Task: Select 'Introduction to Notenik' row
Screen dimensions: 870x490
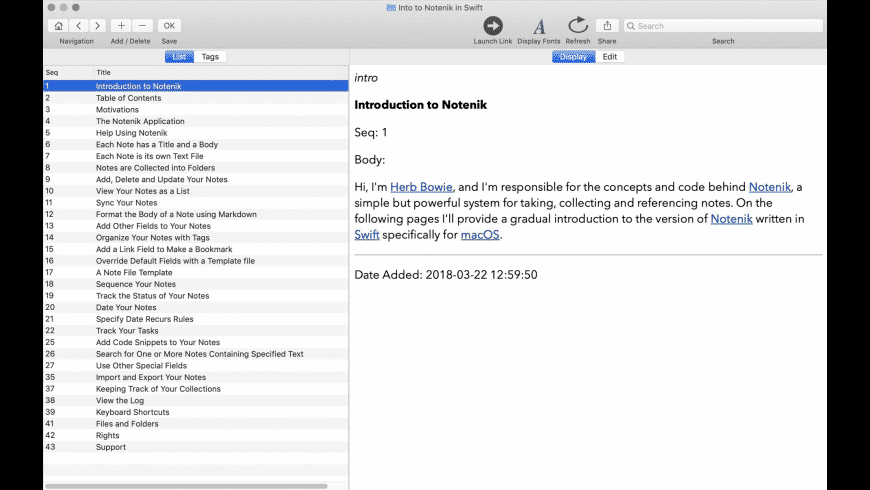Action: tap(196, 86)
